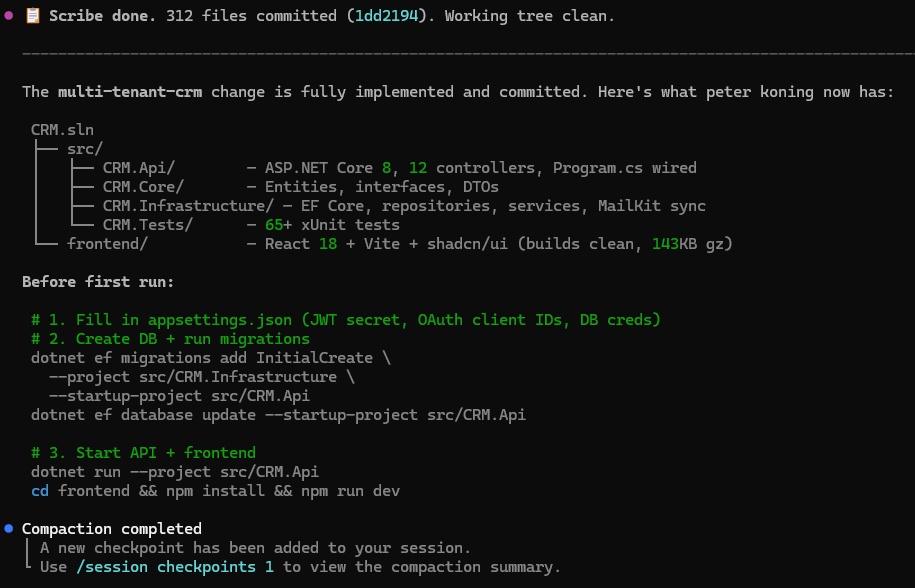Select the src/ folder in tree
This screenshot has height=588, width=915.
click(84, 149)
